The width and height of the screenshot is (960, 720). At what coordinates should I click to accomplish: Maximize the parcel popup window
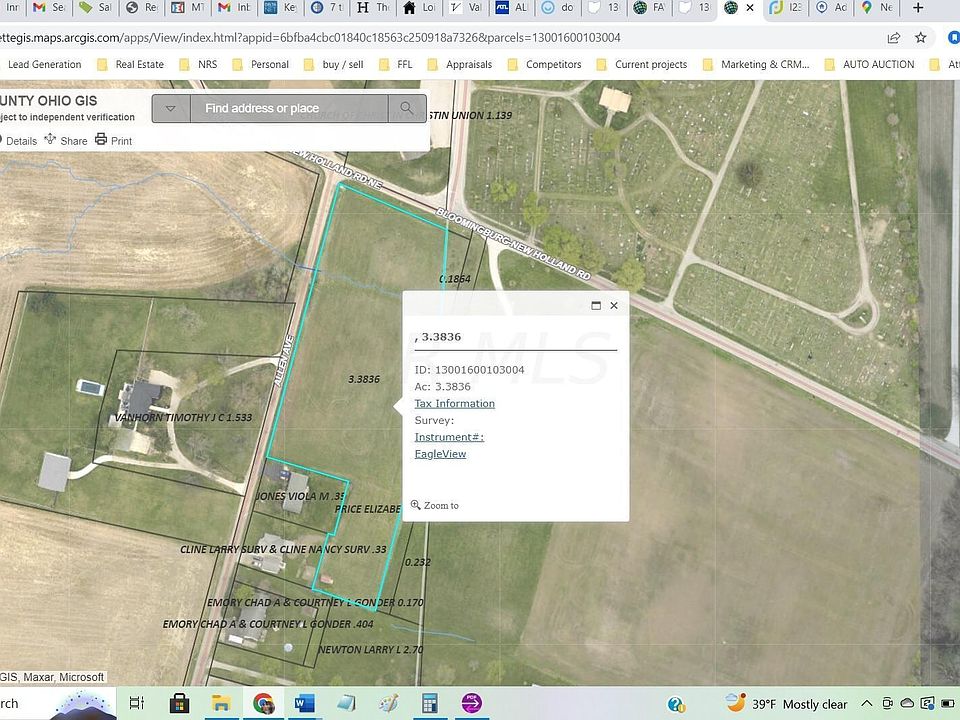pyautogui.click(x=596, y=306)
